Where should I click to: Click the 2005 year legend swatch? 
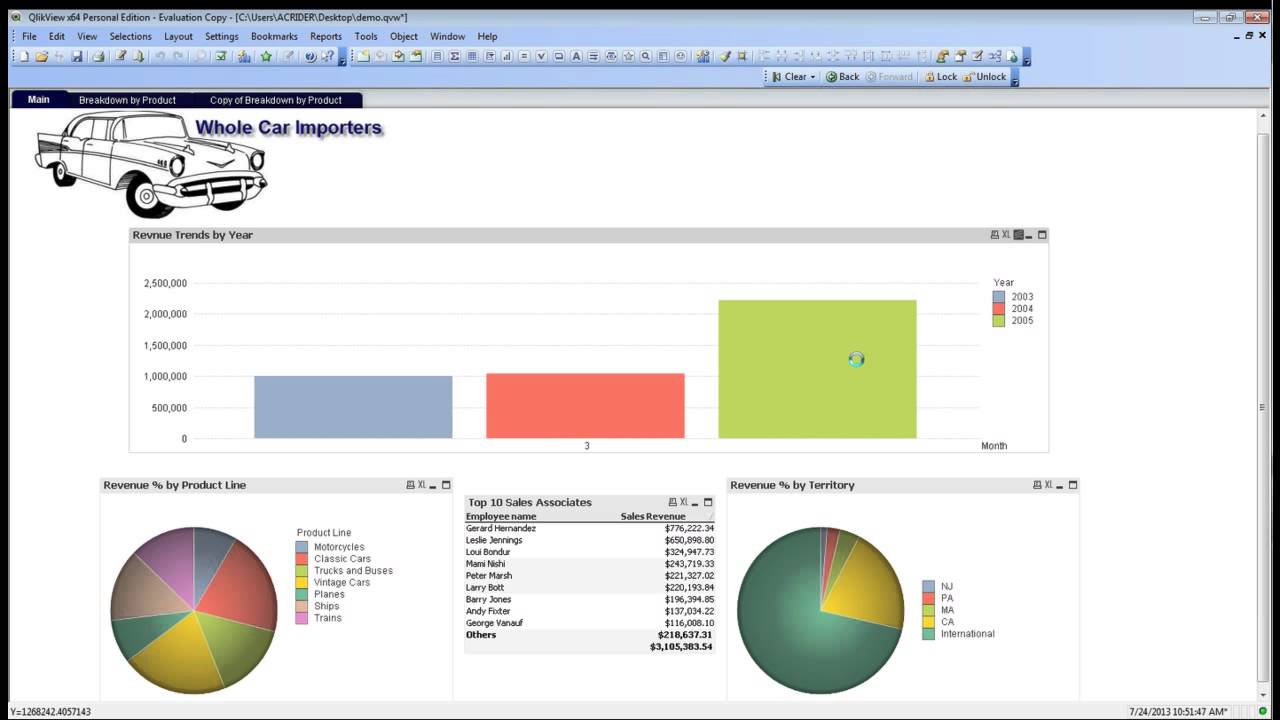pos(999,321)
